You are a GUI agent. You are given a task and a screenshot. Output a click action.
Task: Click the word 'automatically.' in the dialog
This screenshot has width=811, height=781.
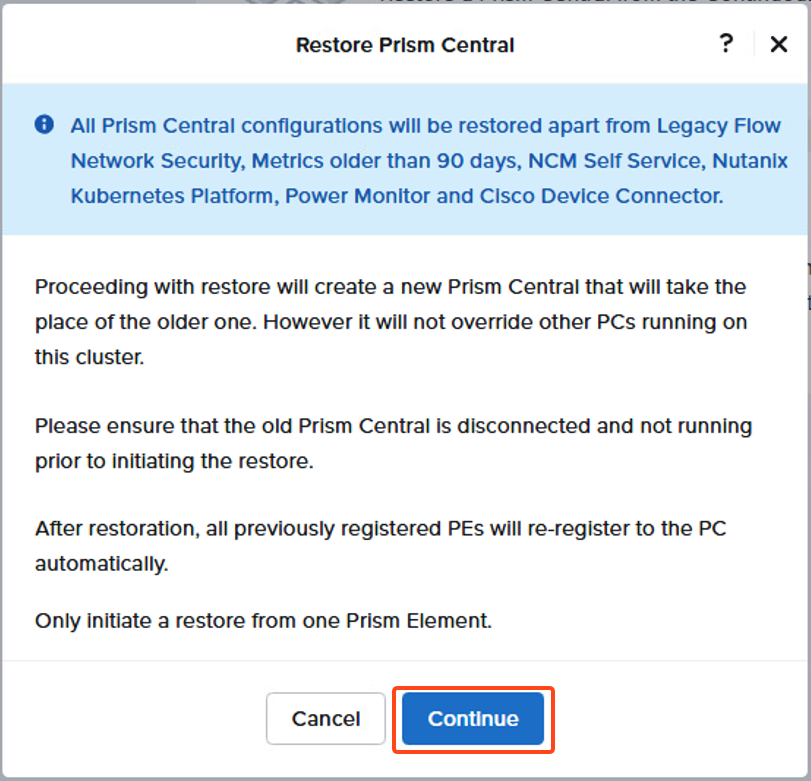pyautogui.click(x=101, y=563)
